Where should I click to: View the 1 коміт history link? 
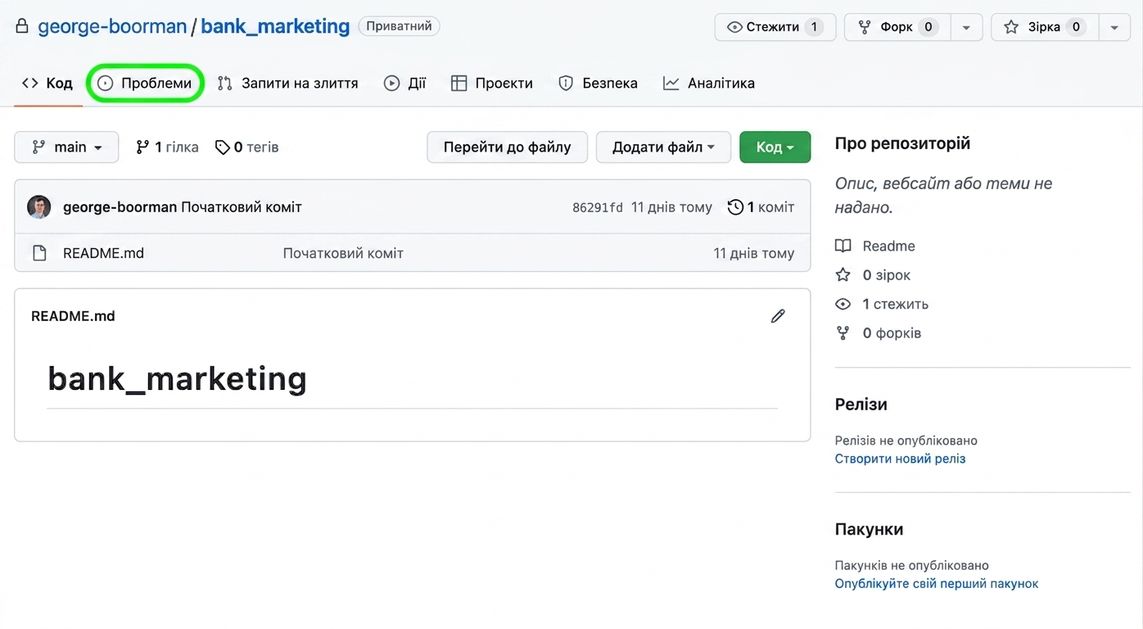click(761, 207)
